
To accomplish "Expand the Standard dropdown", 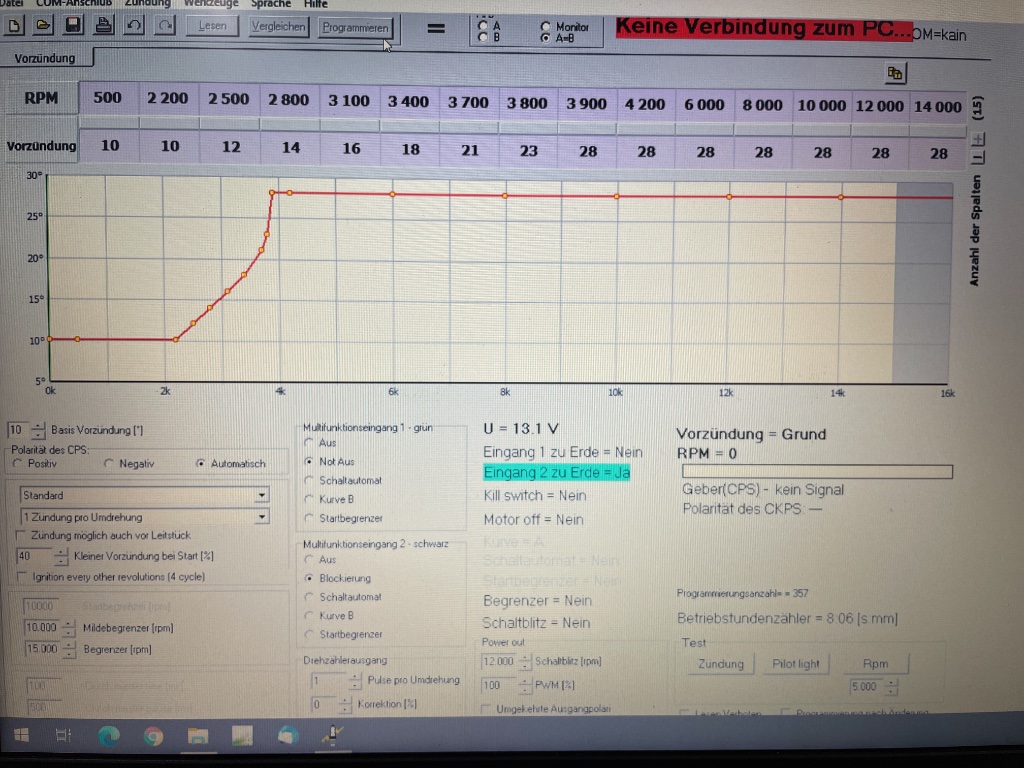I will (x=261, y=495).
